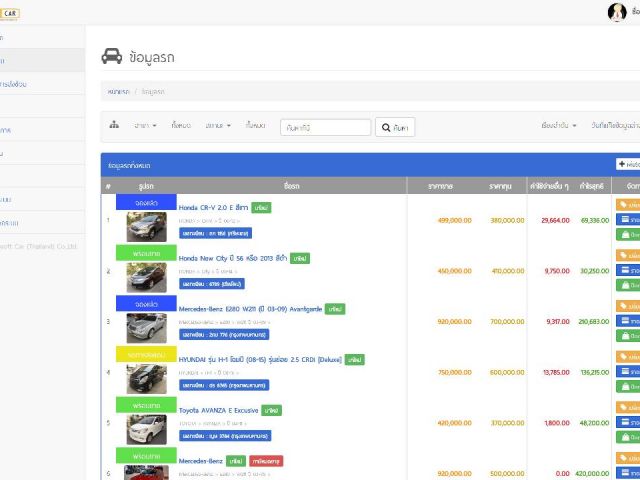Open the Honda CR-V 2.0 E car link

click(213, 207)
